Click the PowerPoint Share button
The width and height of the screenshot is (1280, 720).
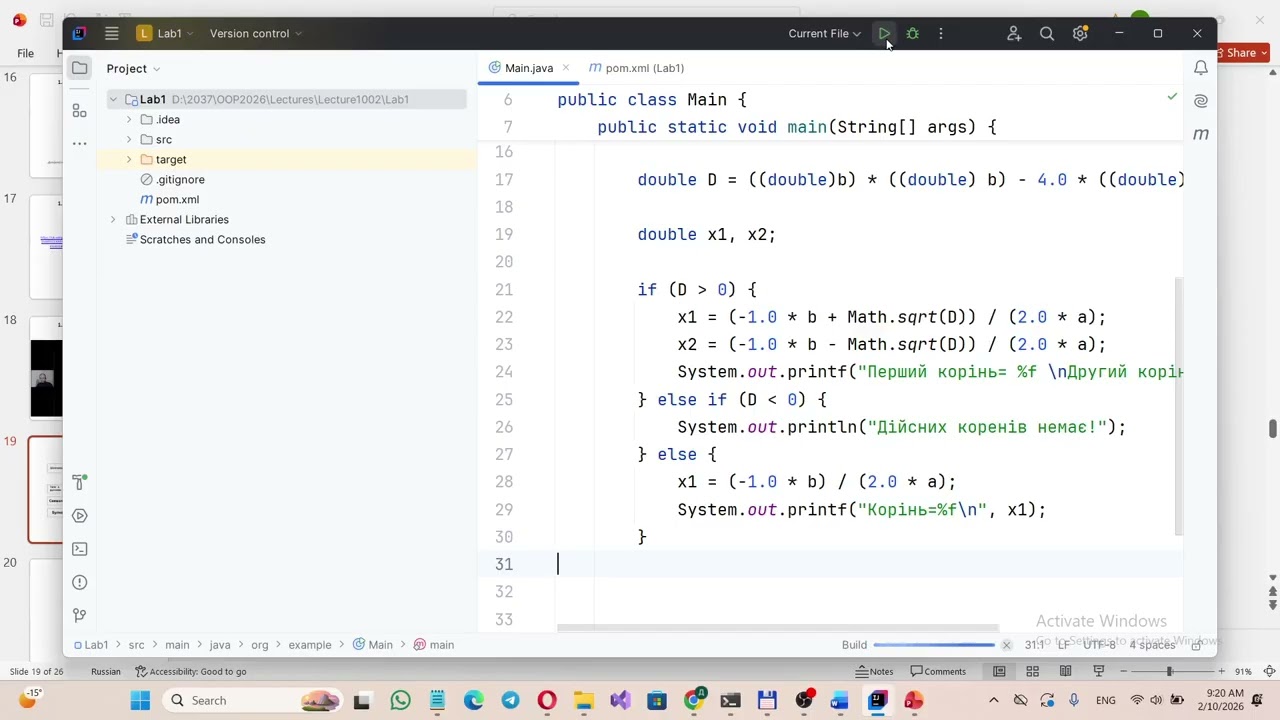coord(1241,53)
